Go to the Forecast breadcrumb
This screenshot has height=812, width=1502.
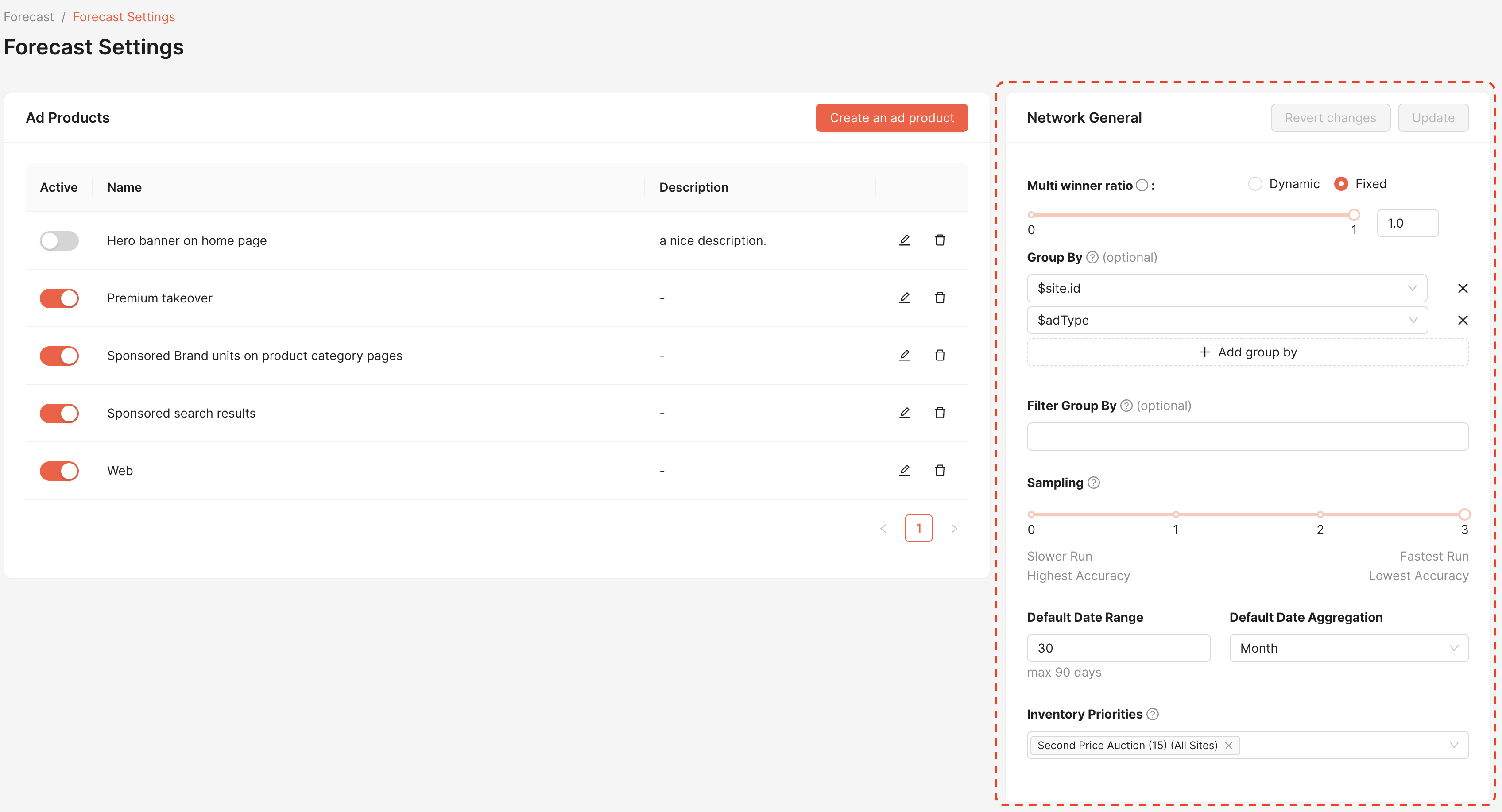click(x=29, y=17)
